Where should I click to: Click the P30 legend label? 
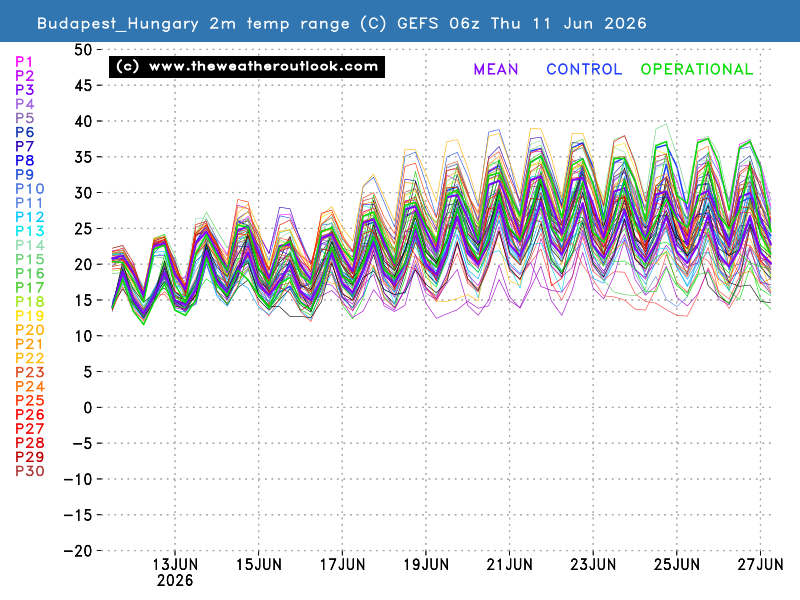30,471
